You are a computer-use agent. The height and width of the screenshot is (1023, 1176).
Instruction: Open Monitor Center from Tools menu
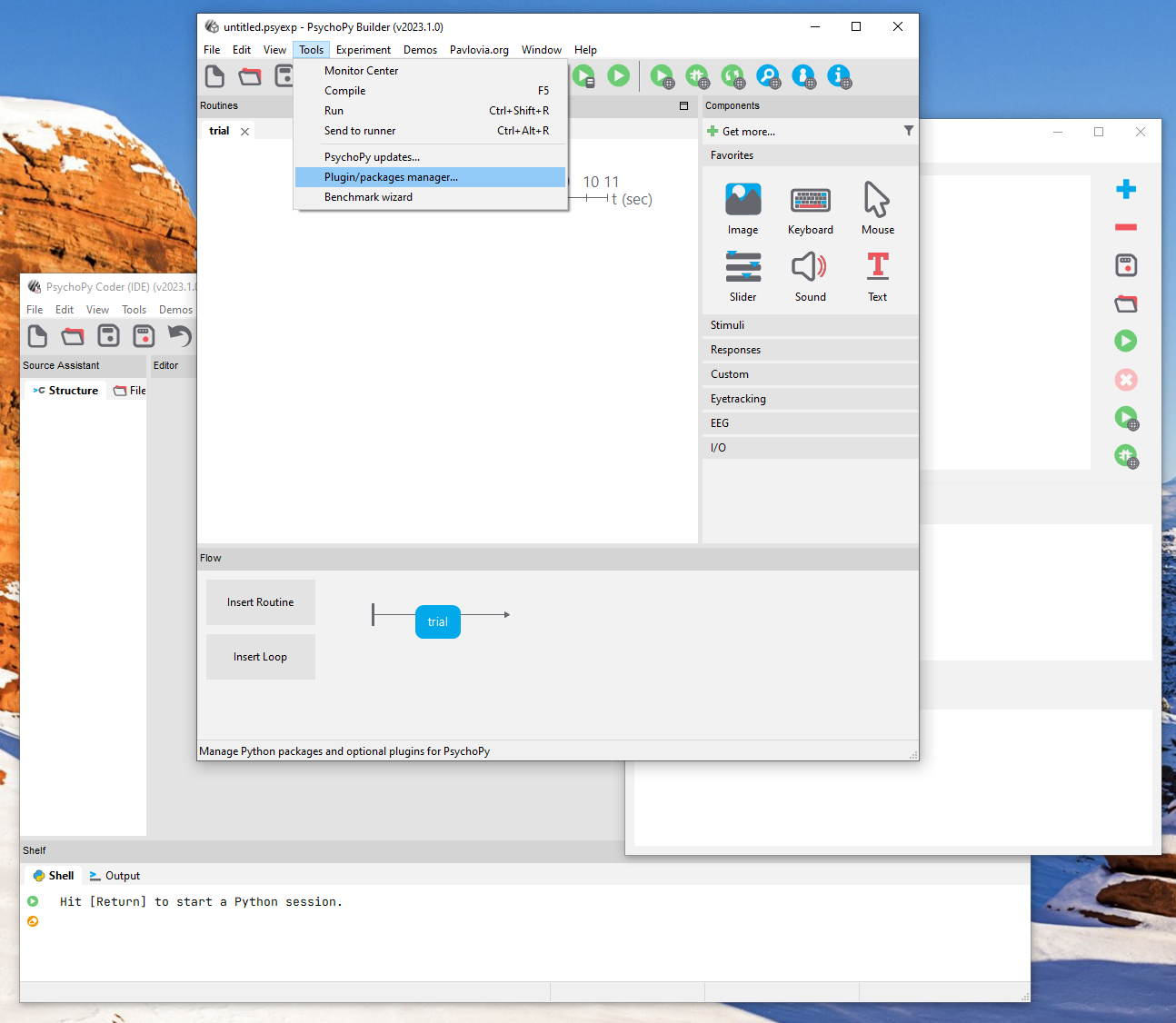click(x=430, y=71)
